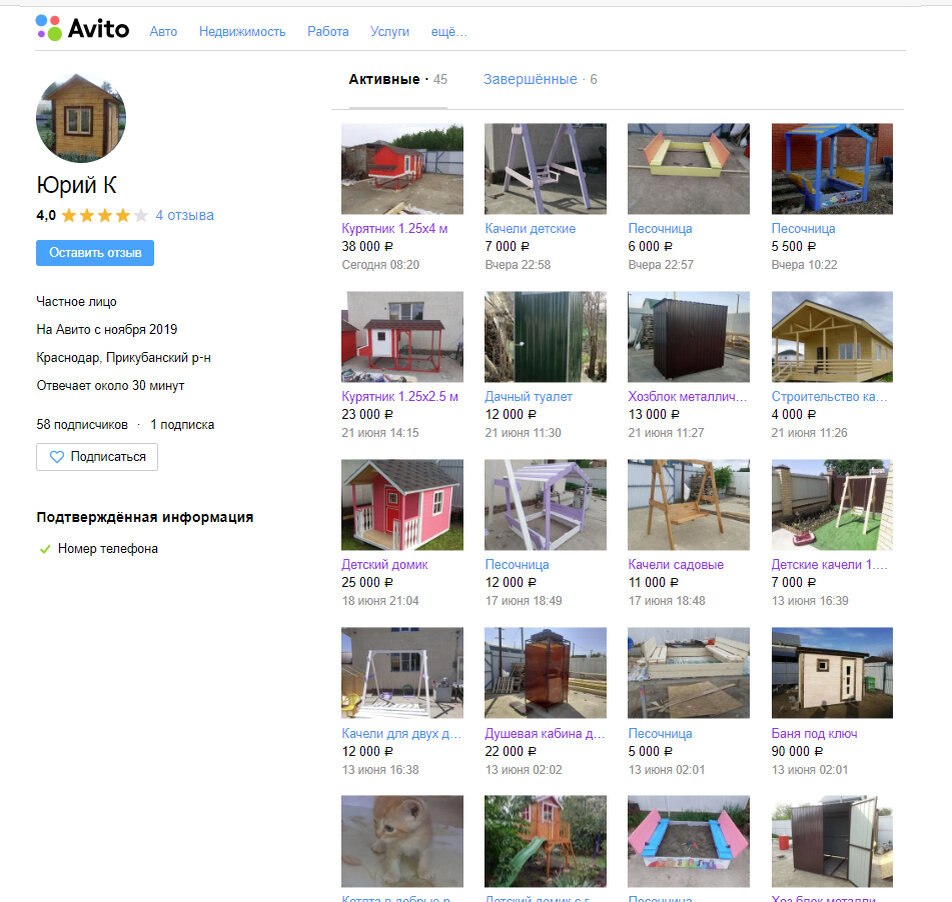The width and height of the screenshot is (952, 902).
Task: Open the Песочница 12 000 ₽ listing thumbnail
Action: coord(545,505)
